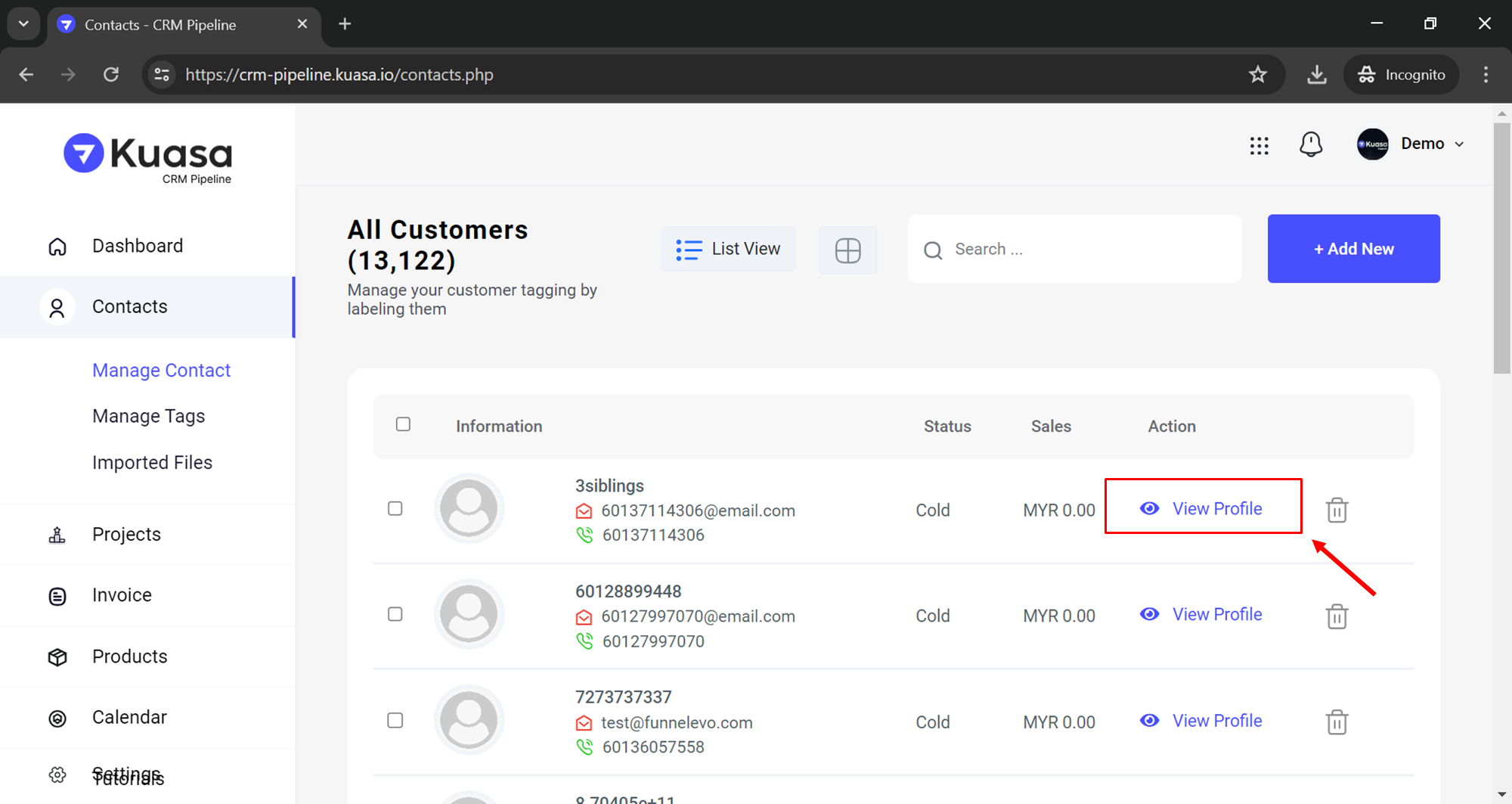This screenshot has width=1512, height=804.
Task: Click the page vertical scrollbar thumb
Action: point(1501,250)
